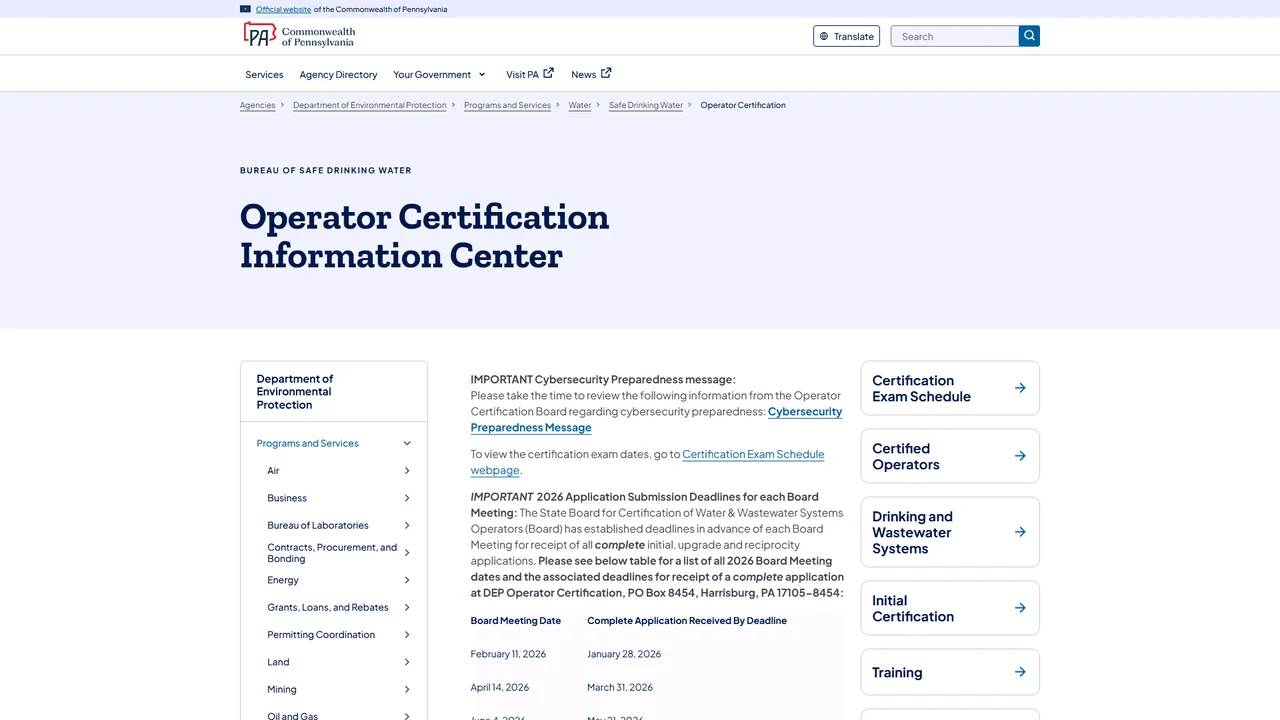Click arrow icon on Certified Operators card
The image size is (1280, 720).
pyautogui.click(x=1020, y=456)
